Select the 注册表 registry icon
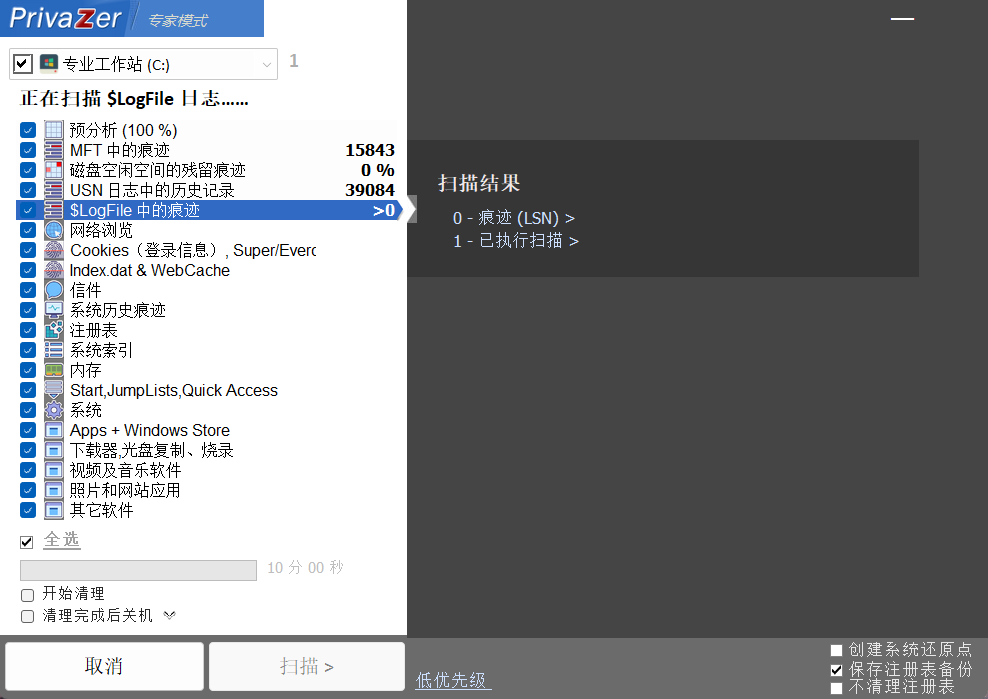Viewport: 988px width, 699px height. pyautogui.click(x=53, y=330)
